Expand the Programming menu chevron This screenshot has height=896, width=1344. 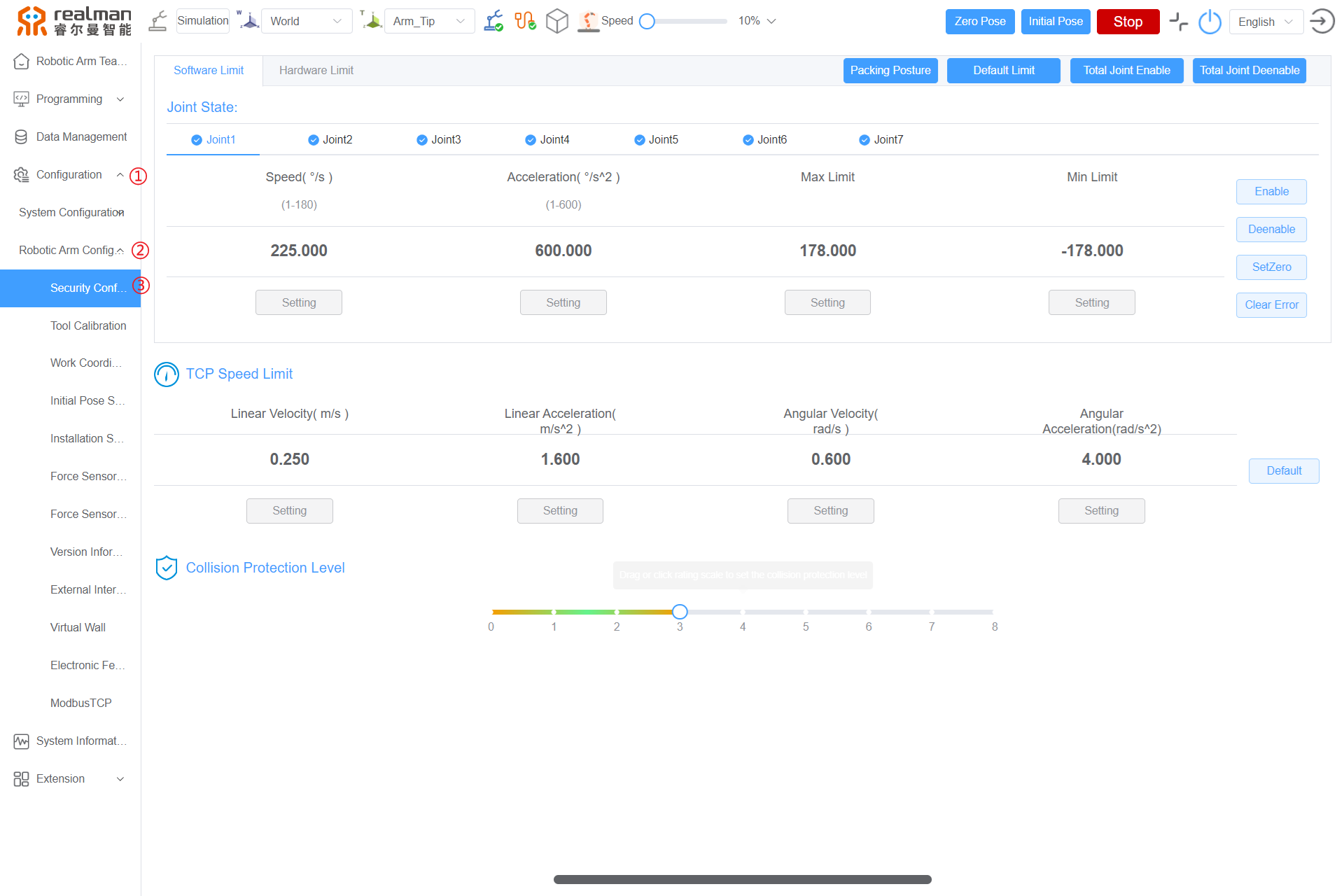click(120, 99)
